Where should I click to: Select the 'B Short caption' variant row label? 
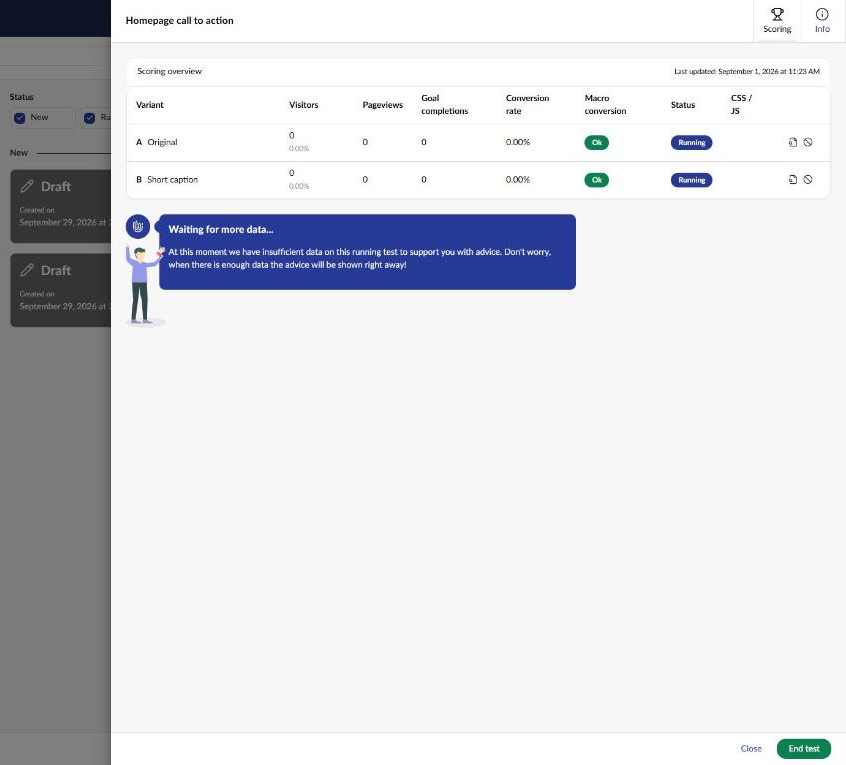click(x=167, y=180)
